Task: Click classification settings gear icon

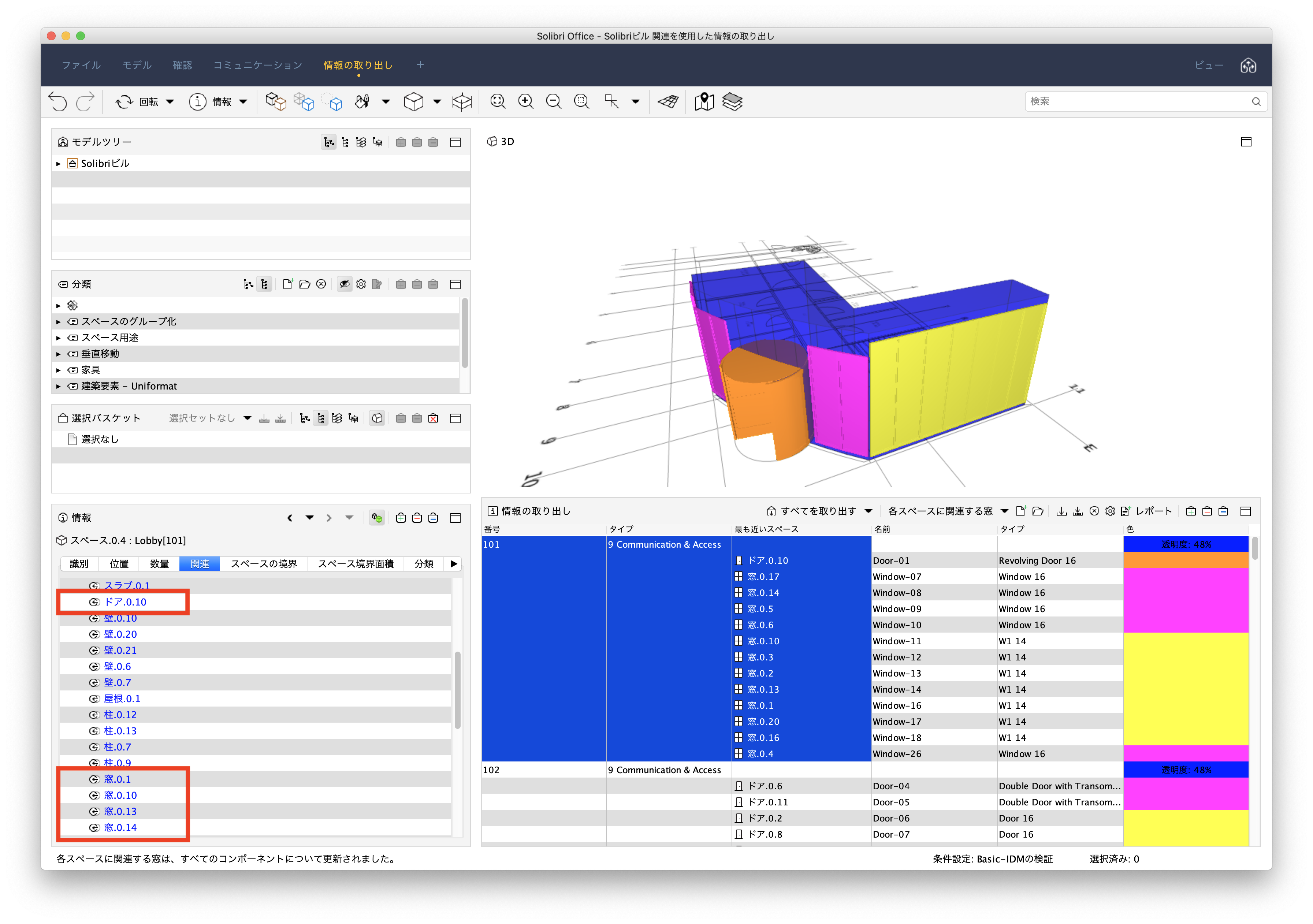Action: tap(361, 284)
